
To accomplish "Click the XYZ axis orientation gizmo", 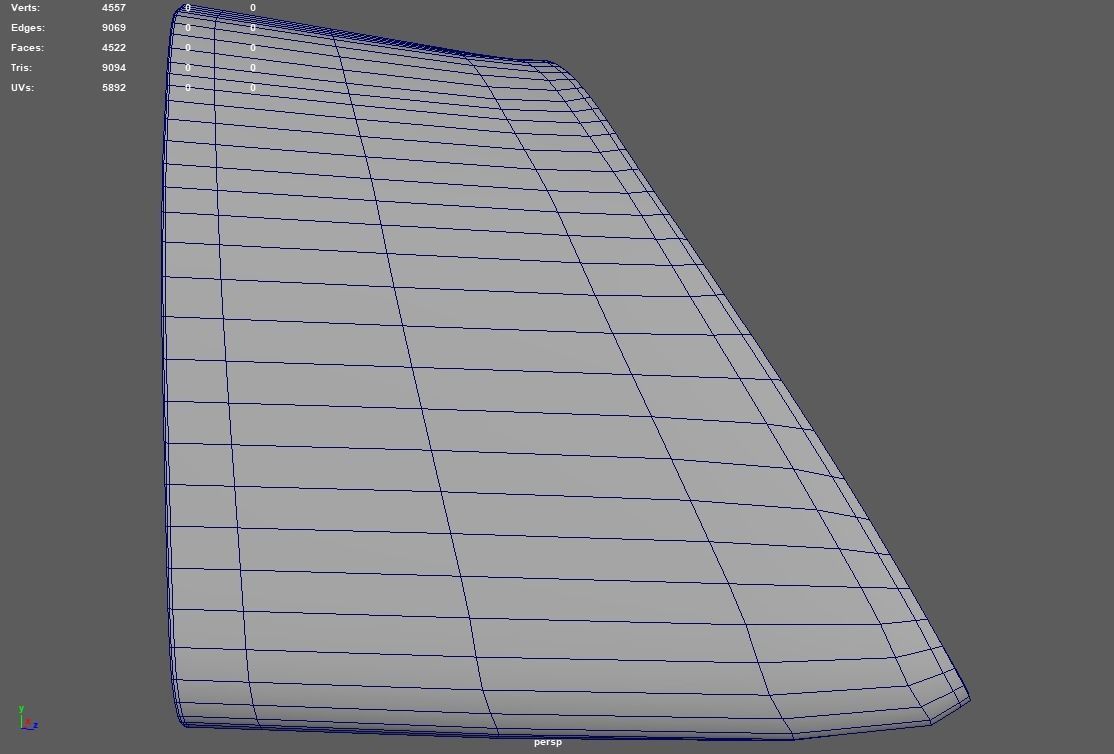I will pyautogui.click(x=28, y=718).
